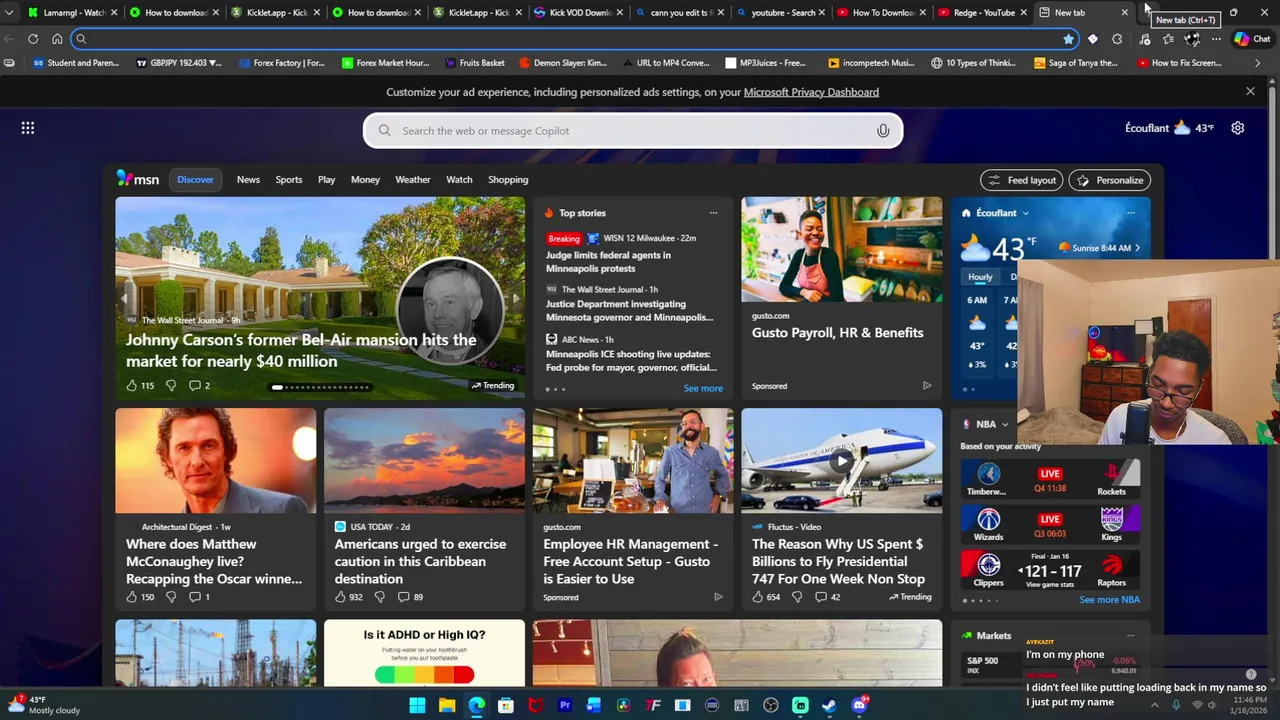Open the new tab plus button
1280x720 pixels.
coord(1146,12)
